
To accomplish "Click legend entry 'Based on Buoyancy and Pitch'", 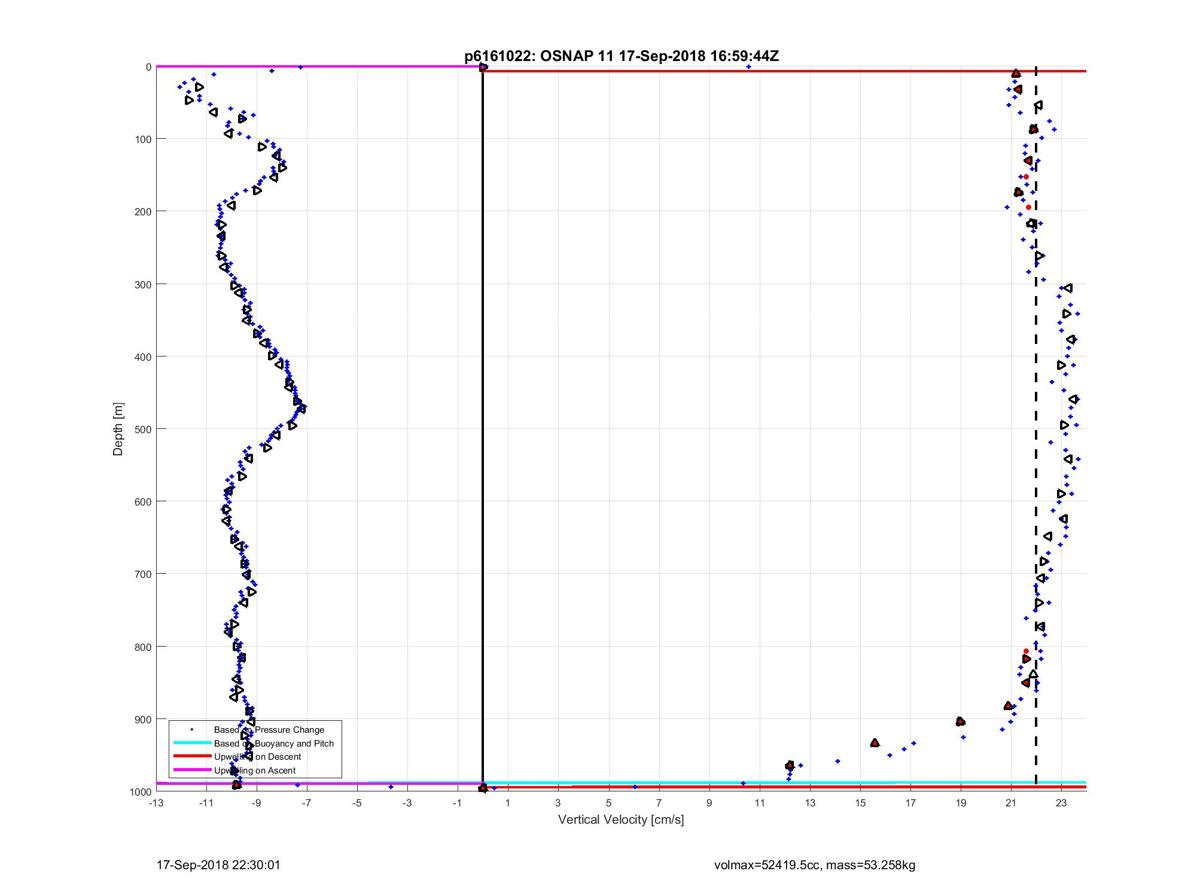I will (274, 743).
